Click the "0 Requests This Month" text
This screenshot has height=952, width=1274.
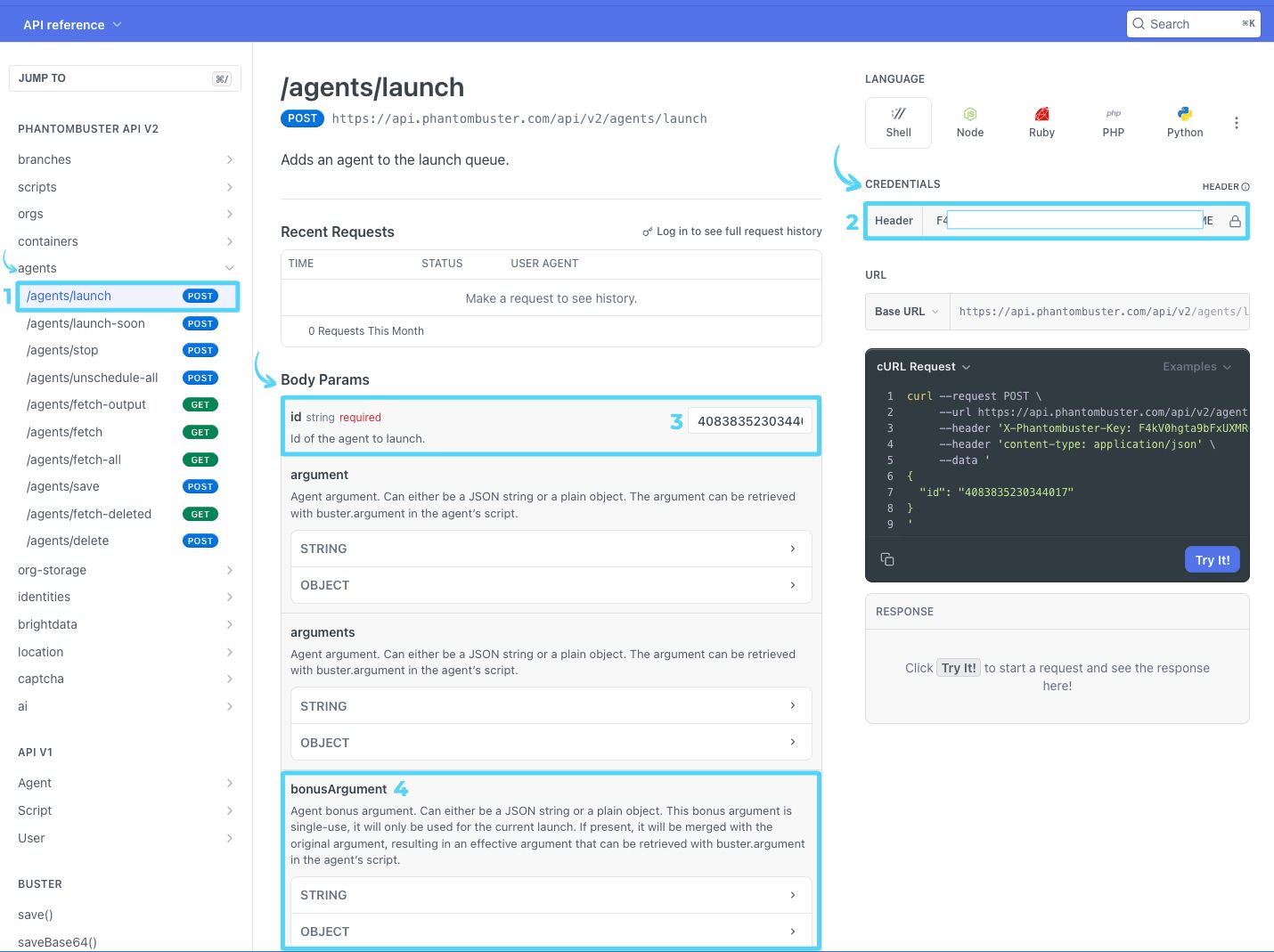click(x=366, y=331)
